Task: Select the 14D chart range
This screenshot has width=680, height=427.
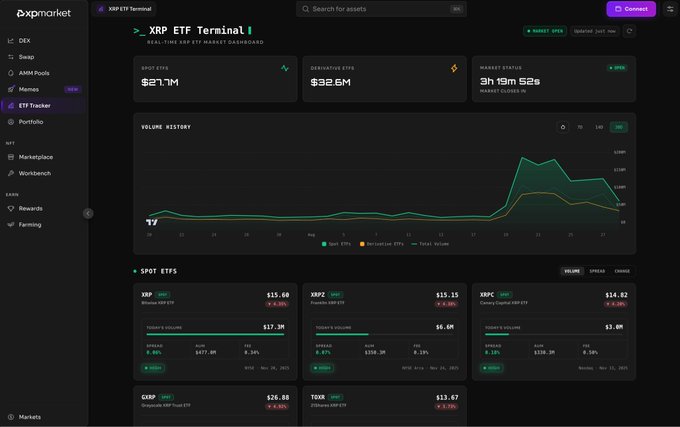Action: [599, 127]
